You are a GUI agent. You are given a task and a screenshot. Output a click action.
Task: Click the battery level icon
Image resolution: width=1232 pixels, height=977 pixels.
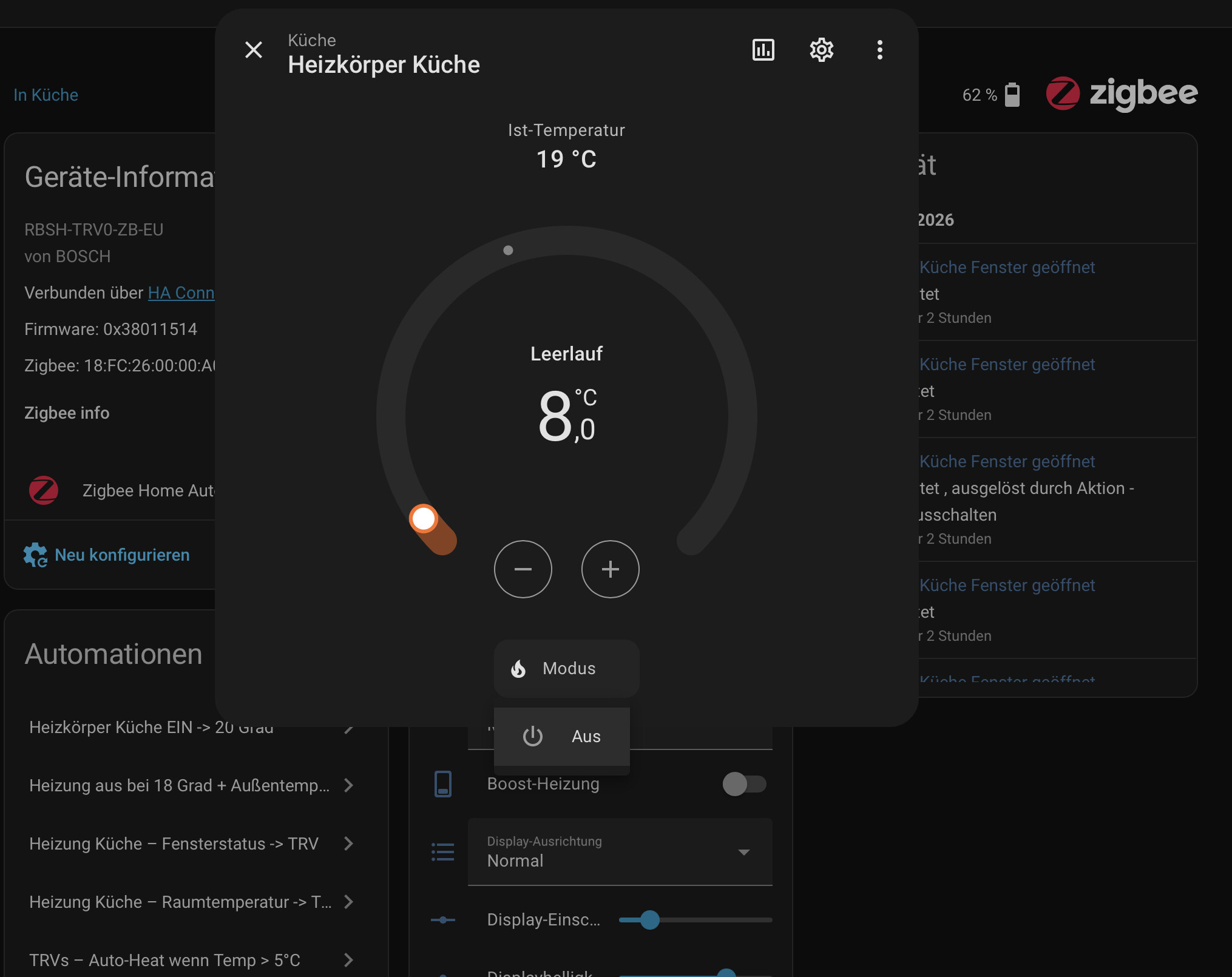pyautogui.click(x=1012, y=95)
